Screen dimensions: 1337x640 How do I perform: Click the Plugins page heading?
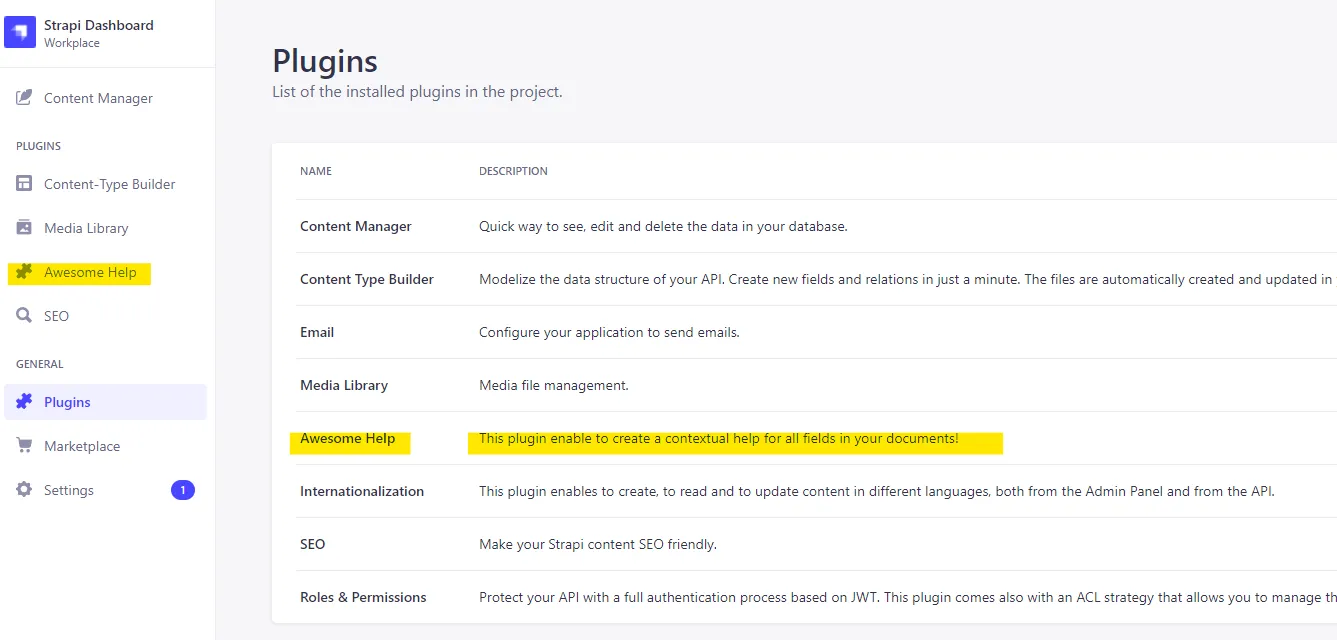[325, 61]
